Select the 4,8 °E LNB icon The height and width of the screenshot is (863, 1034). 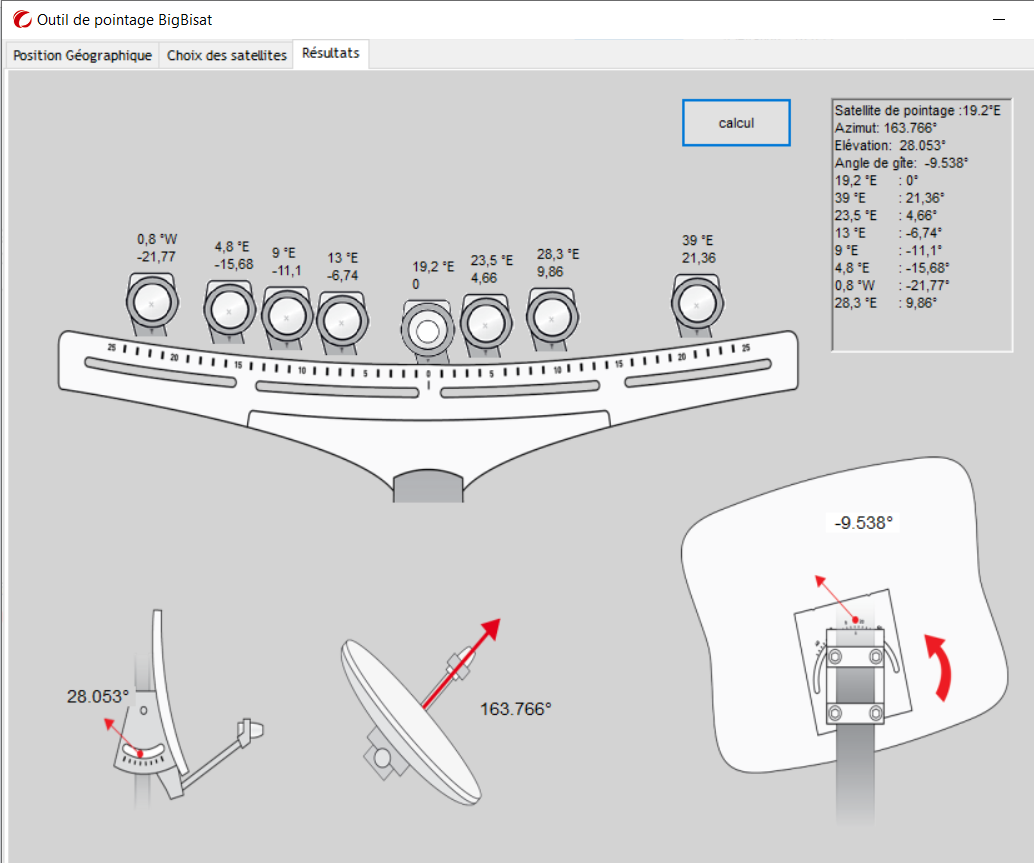click(x=229, y=311)
